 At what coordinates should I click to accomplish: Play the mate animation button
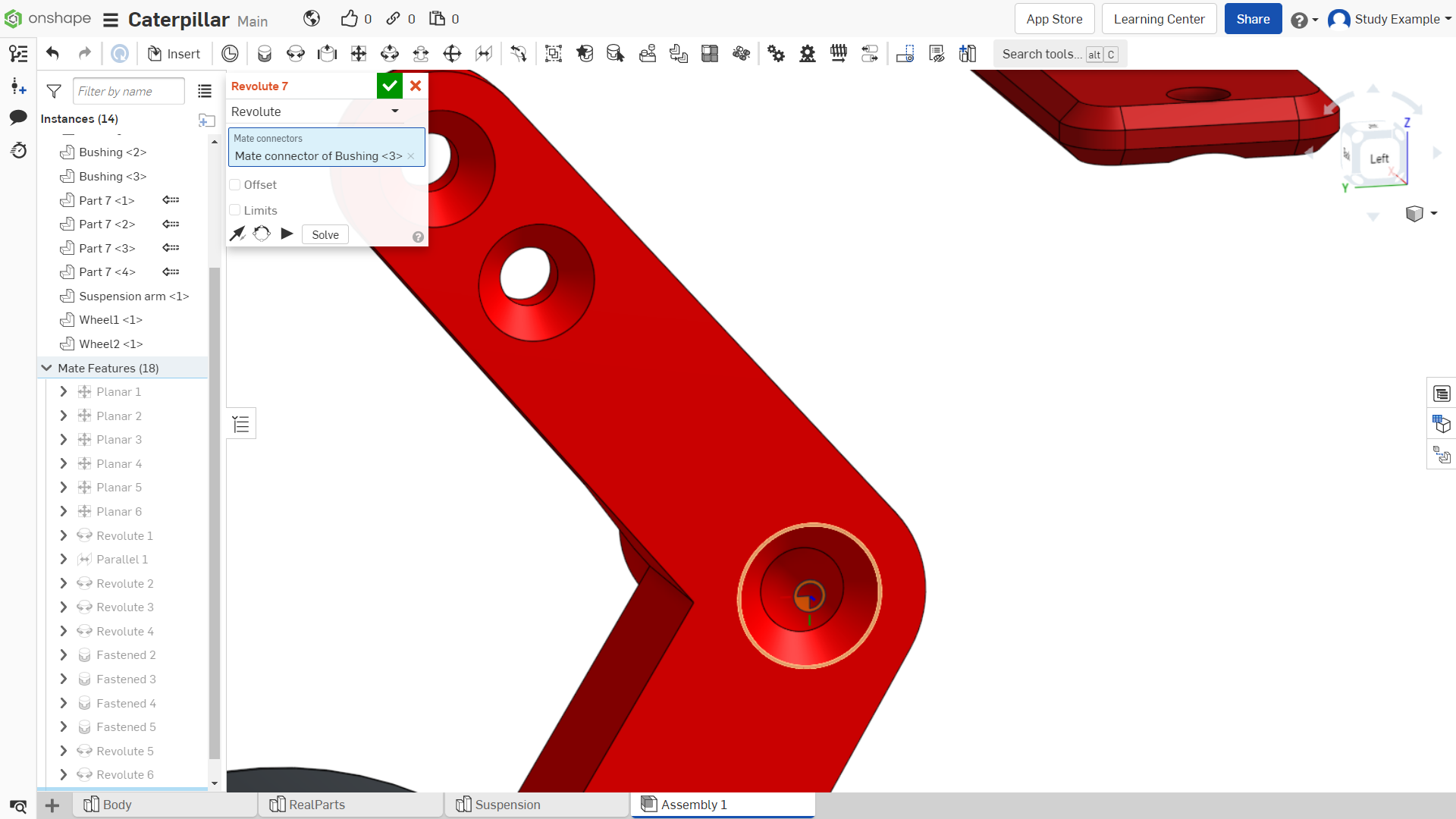(287, 234)
